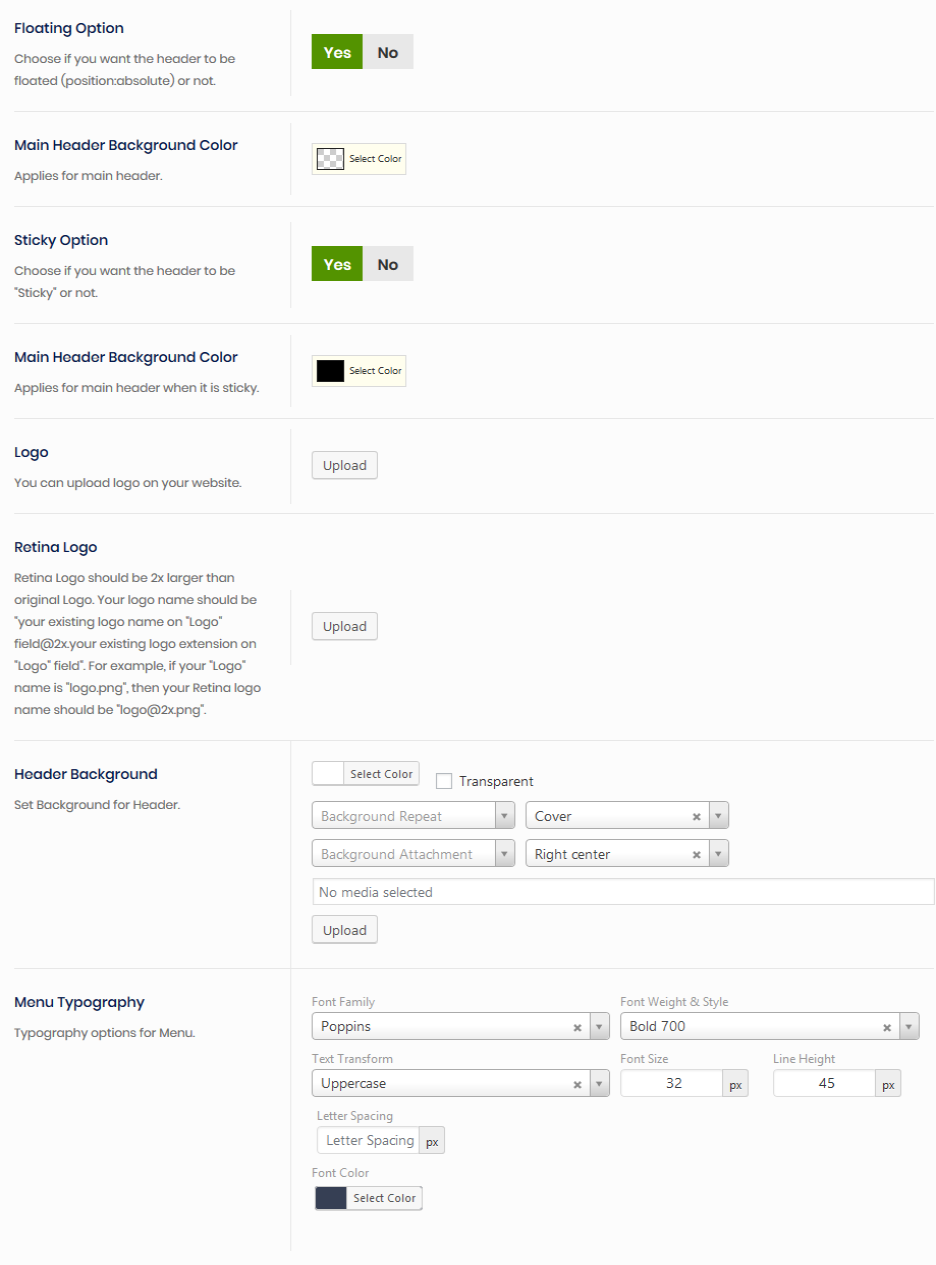Set Floating Option to No

[388, 52]
